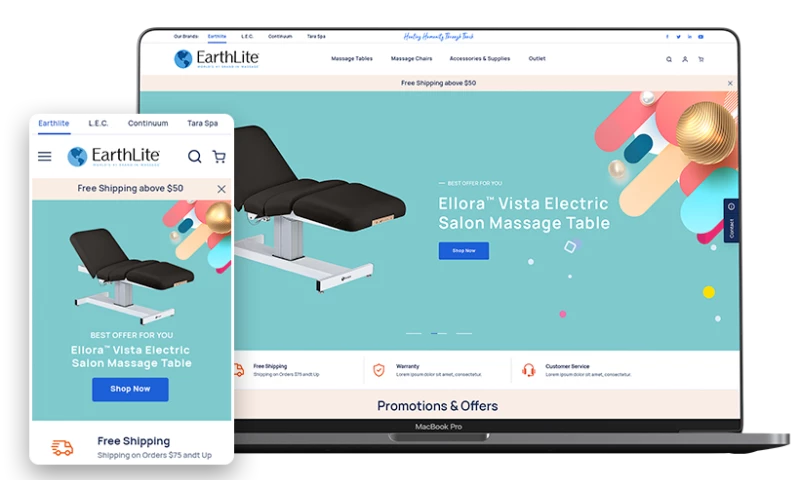The image size is (800, 480).
Task: Click the desktop EarthLite logo
Action: click(x=216, y=59)
